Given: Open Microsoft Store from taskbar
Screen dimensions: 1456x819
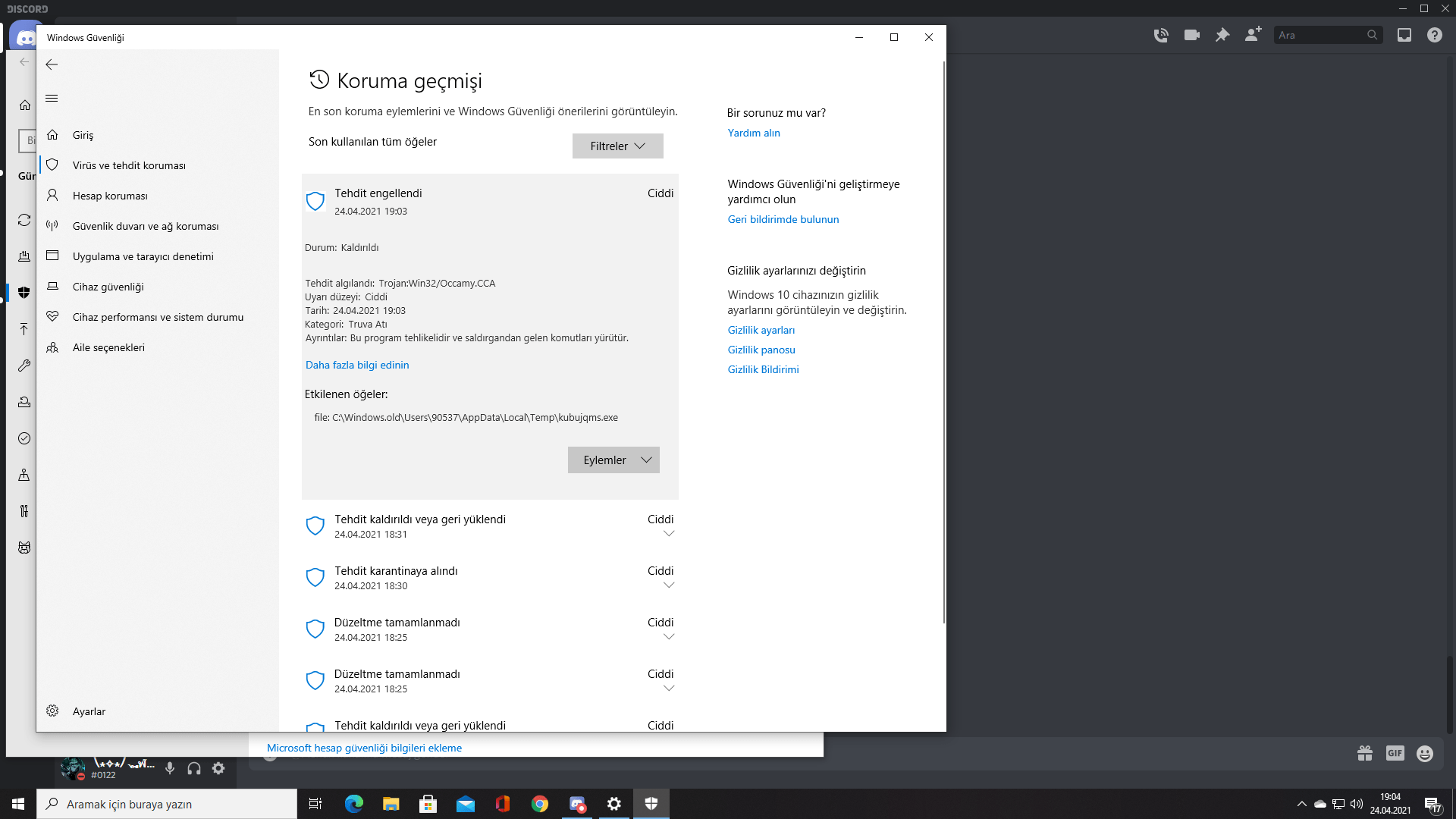Looking at the screenshot, I should [x=428, y=804].
